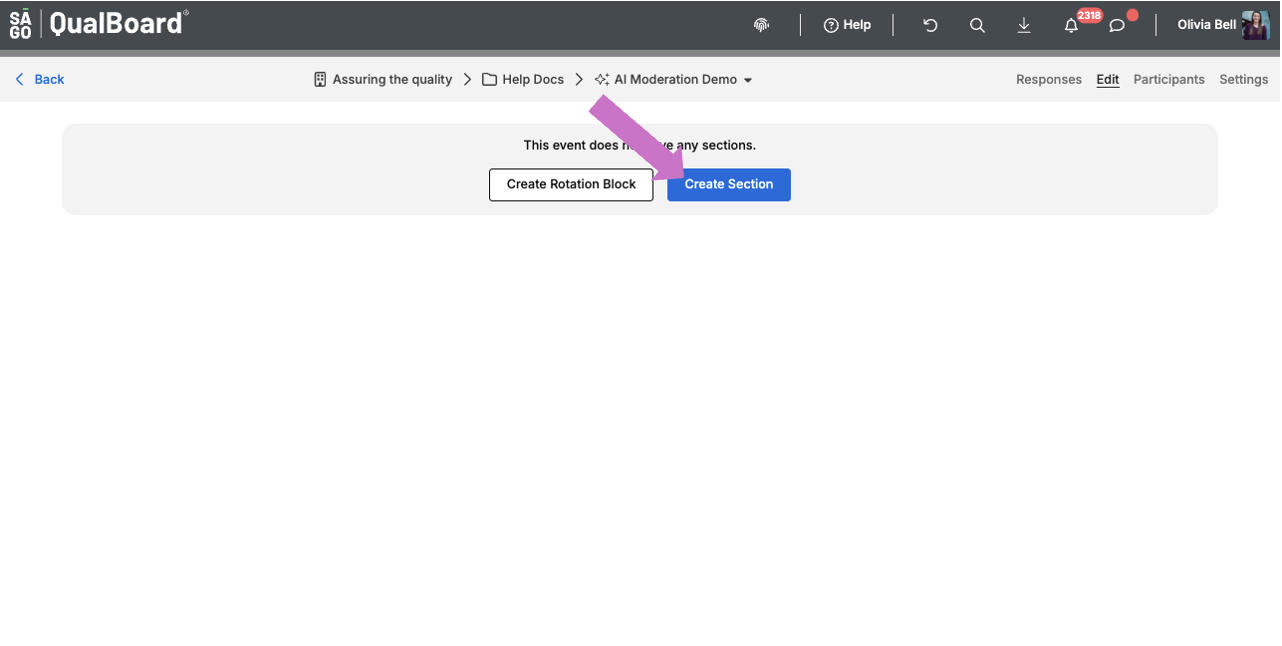Open the fingerprint activity icon in the header
This screenshot has width=1282, height=646.
(761, 24)
